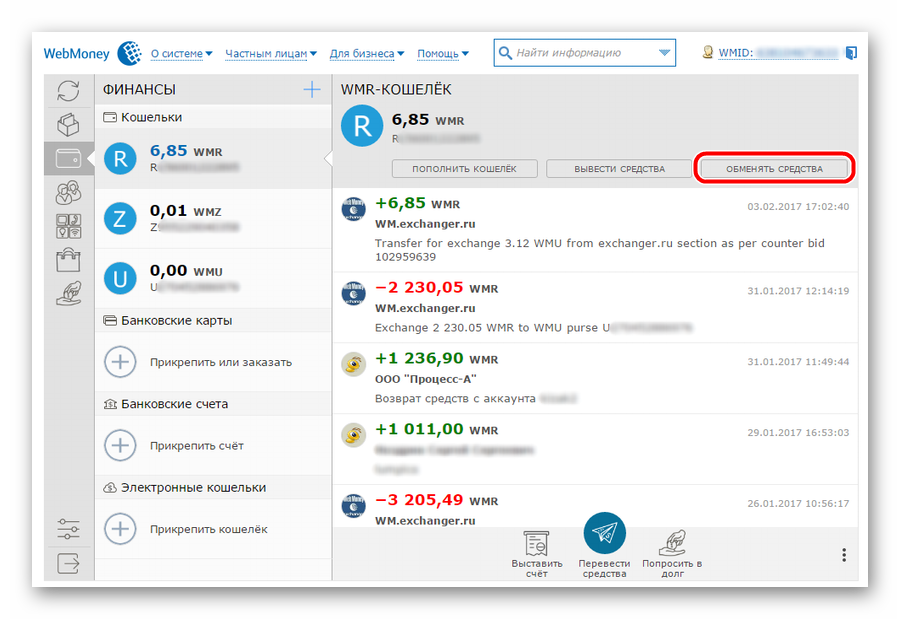This screenshot has height=619, width=900.
Task: Select the R wallet circle icon in list
Action: (x=120, y=158)
